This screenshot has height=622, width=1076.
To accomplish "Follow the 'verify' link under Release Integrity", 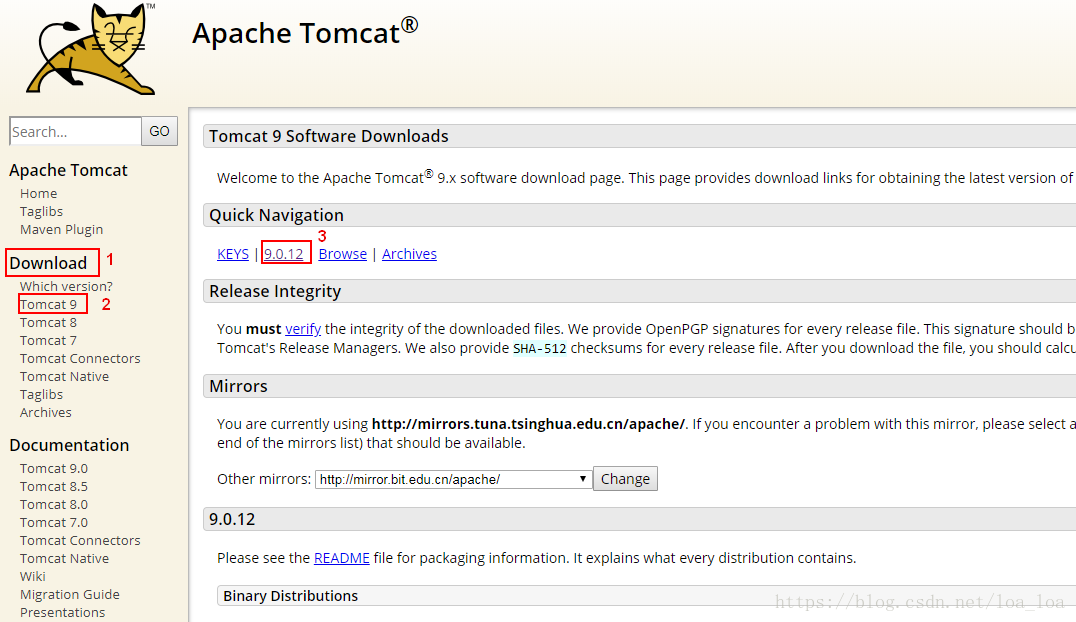I will (x=303, y=329).
